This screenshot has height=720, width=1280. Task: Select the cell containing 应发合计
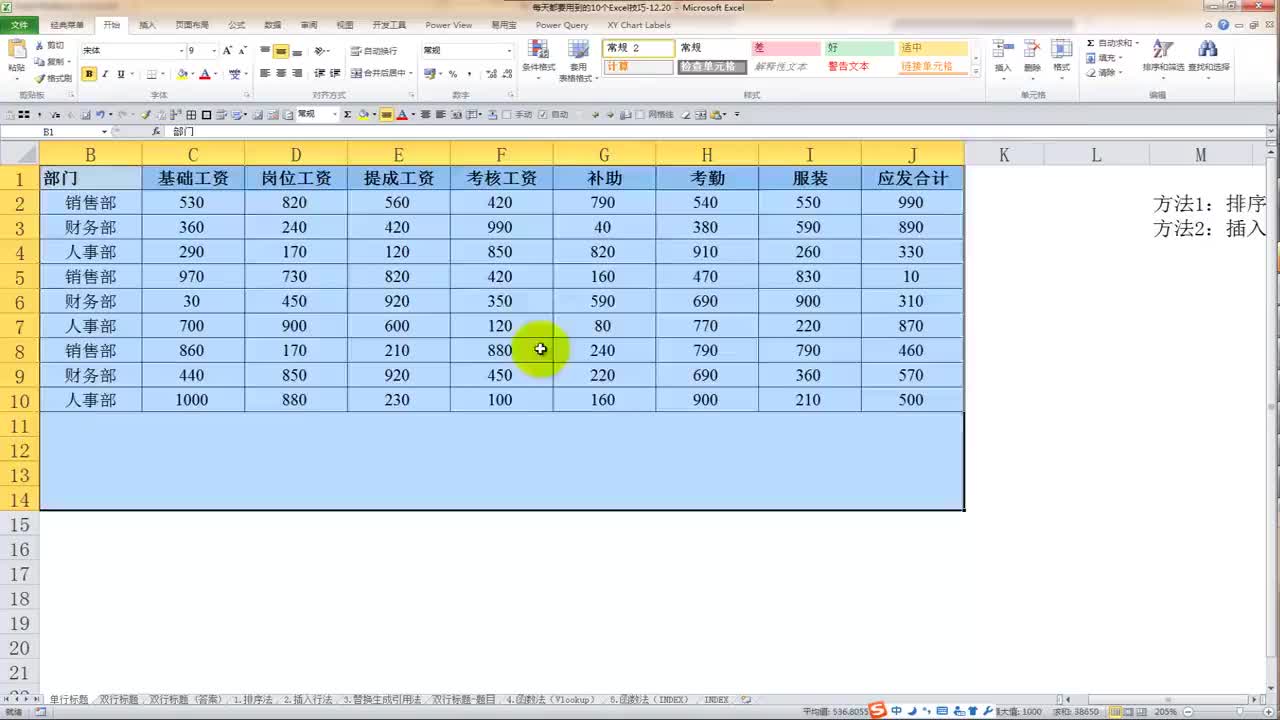click(x=912, y=179)
